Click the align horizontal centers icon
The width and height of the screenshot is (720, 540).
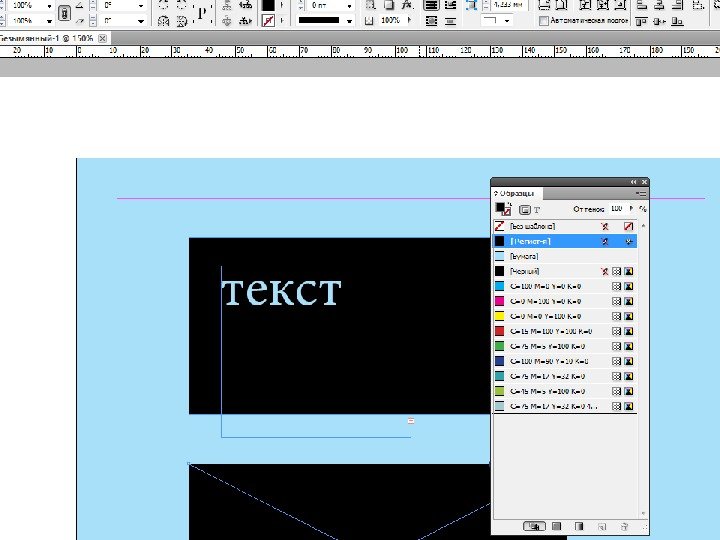click(659, 6)
